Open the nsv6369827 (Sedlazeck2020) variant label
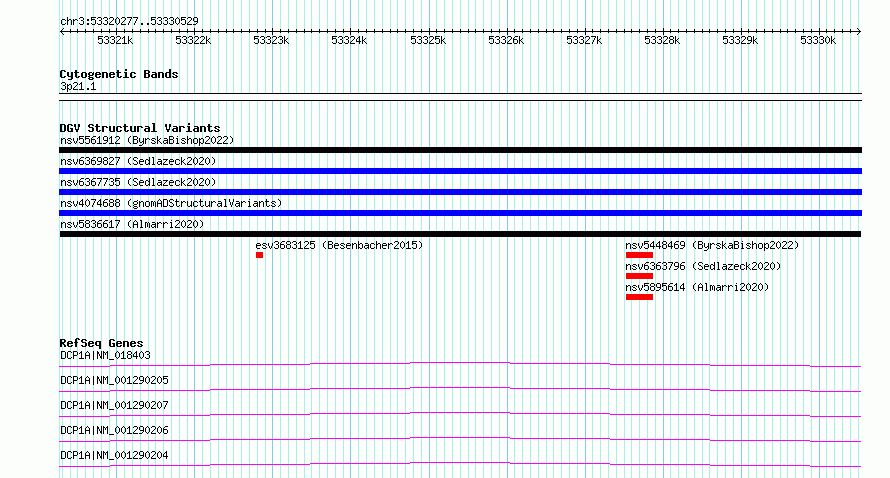The image size is (890, 478). 138,161
